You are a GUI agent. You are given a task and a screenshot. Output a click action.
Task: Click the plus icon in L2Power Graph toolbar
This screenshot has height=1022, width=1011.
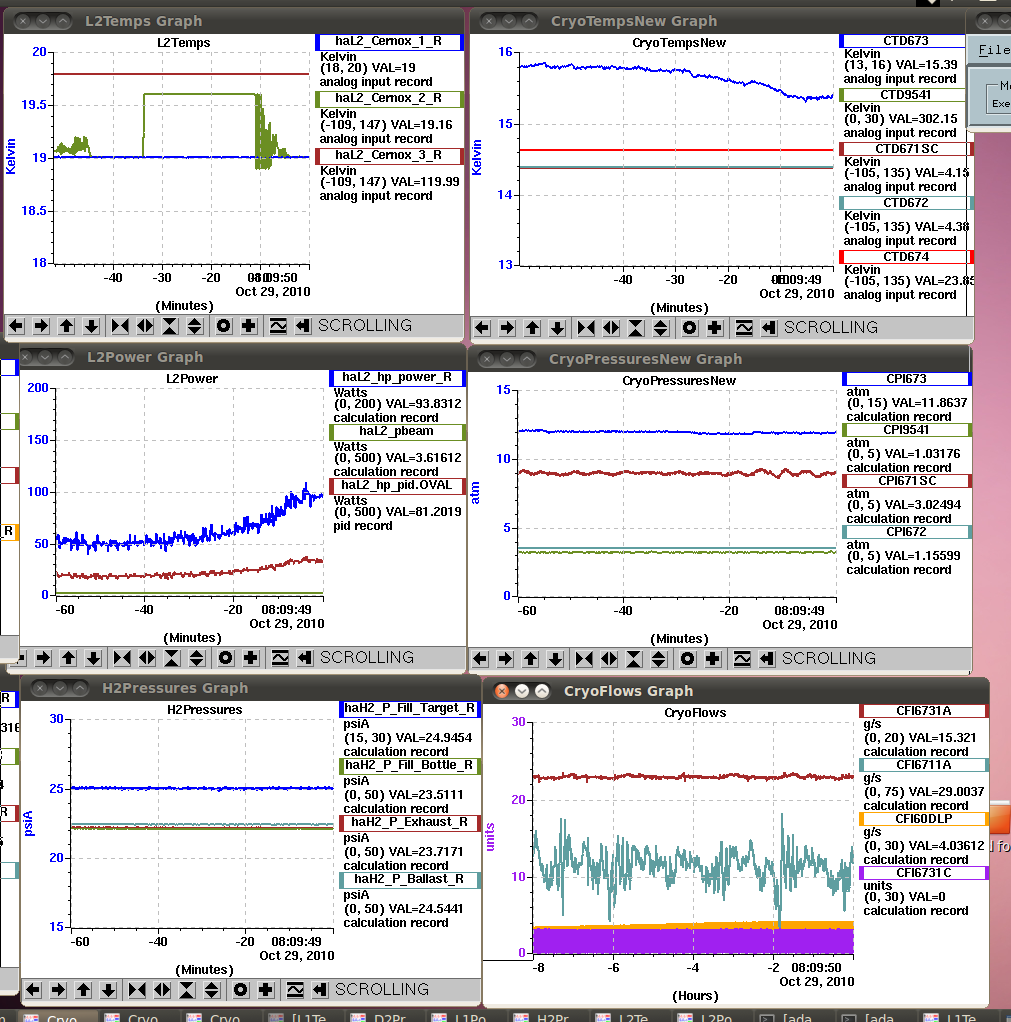(x=251, y=658)
